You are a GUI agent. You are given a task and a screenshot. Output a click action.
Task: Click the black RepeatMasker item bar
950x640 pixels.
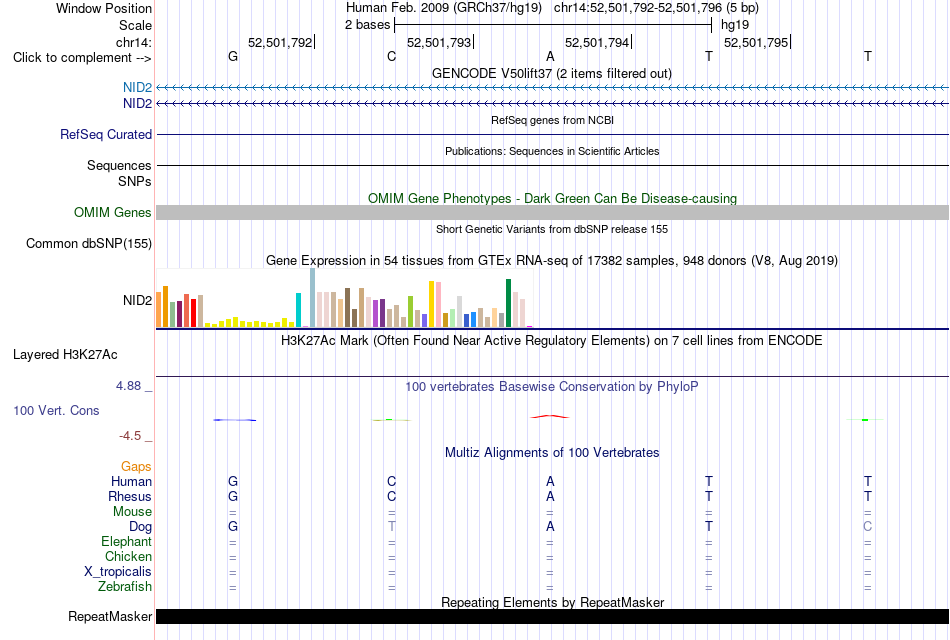coord(553,616)
